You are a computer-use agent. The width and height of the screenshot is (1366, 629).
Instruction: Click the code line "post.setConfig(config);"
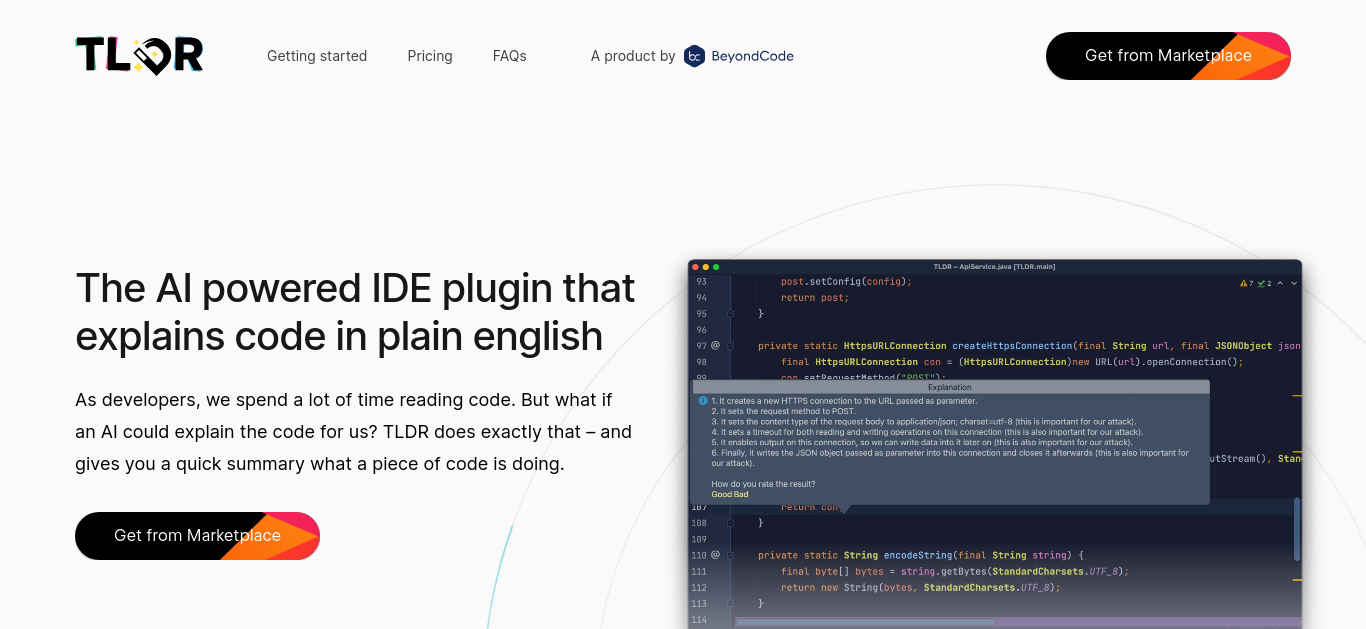coord(846,282)
